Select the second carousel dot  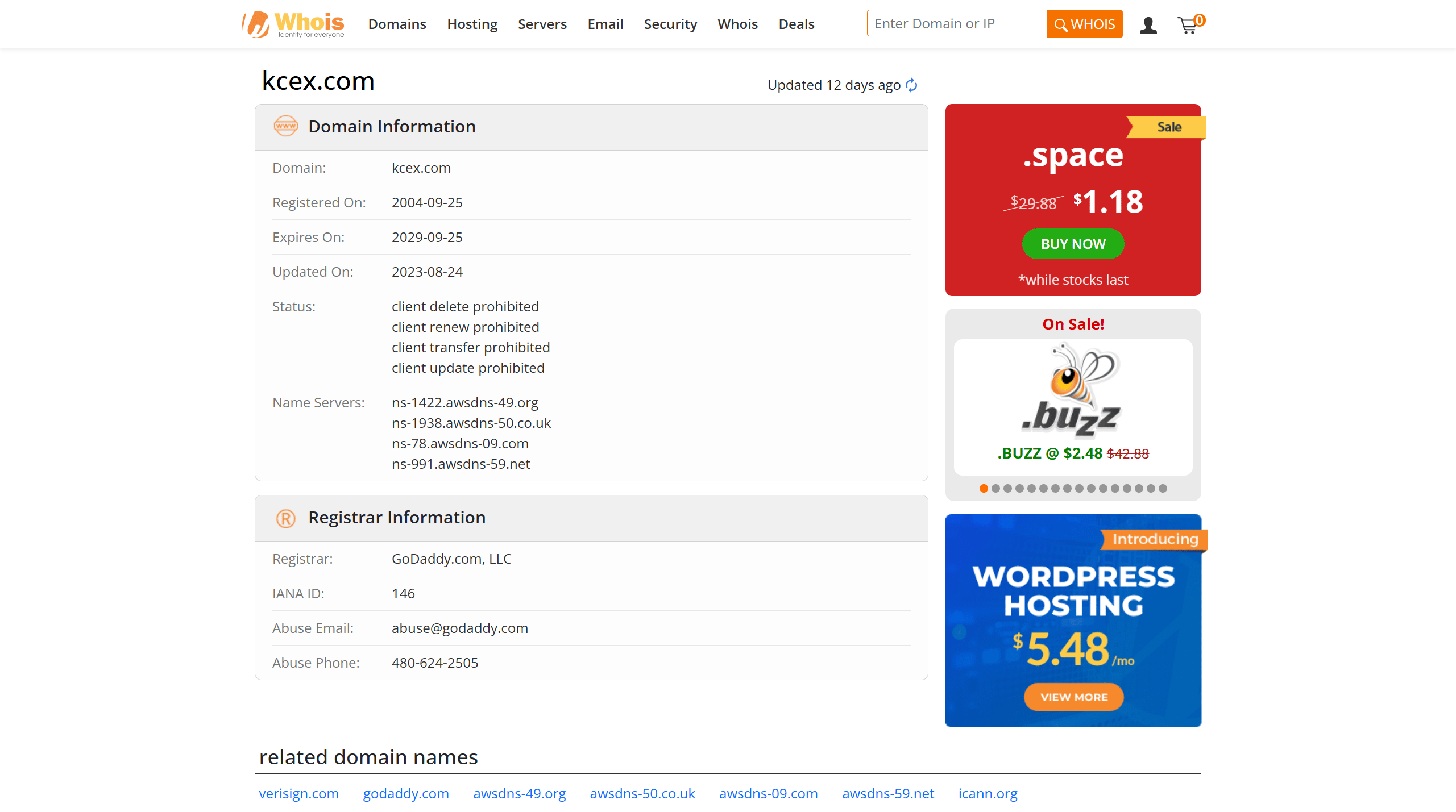[x=995, y=488]
